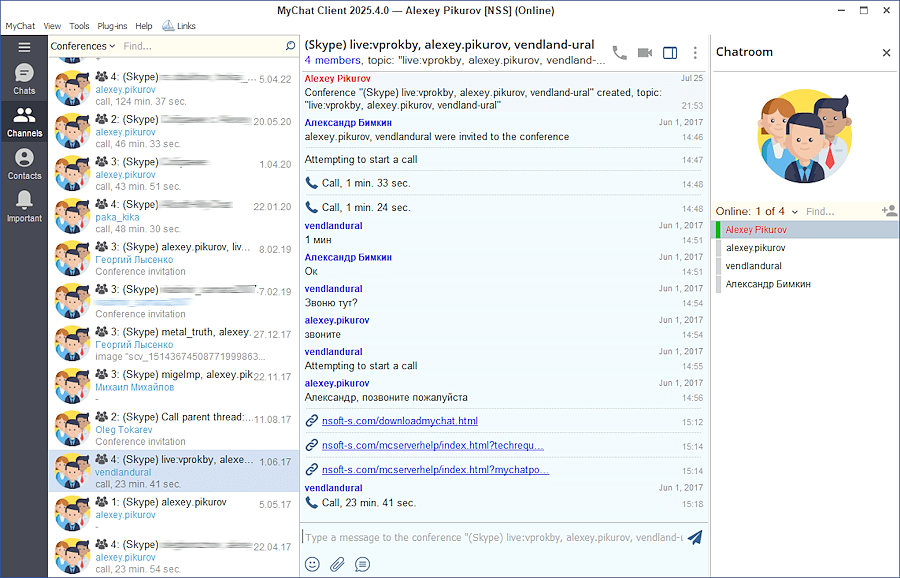The height and width of the screenshot is (578, 900).
Task: Go to Contacts in the sidebar
Action: pyautogui.click(x=24, y=164)
